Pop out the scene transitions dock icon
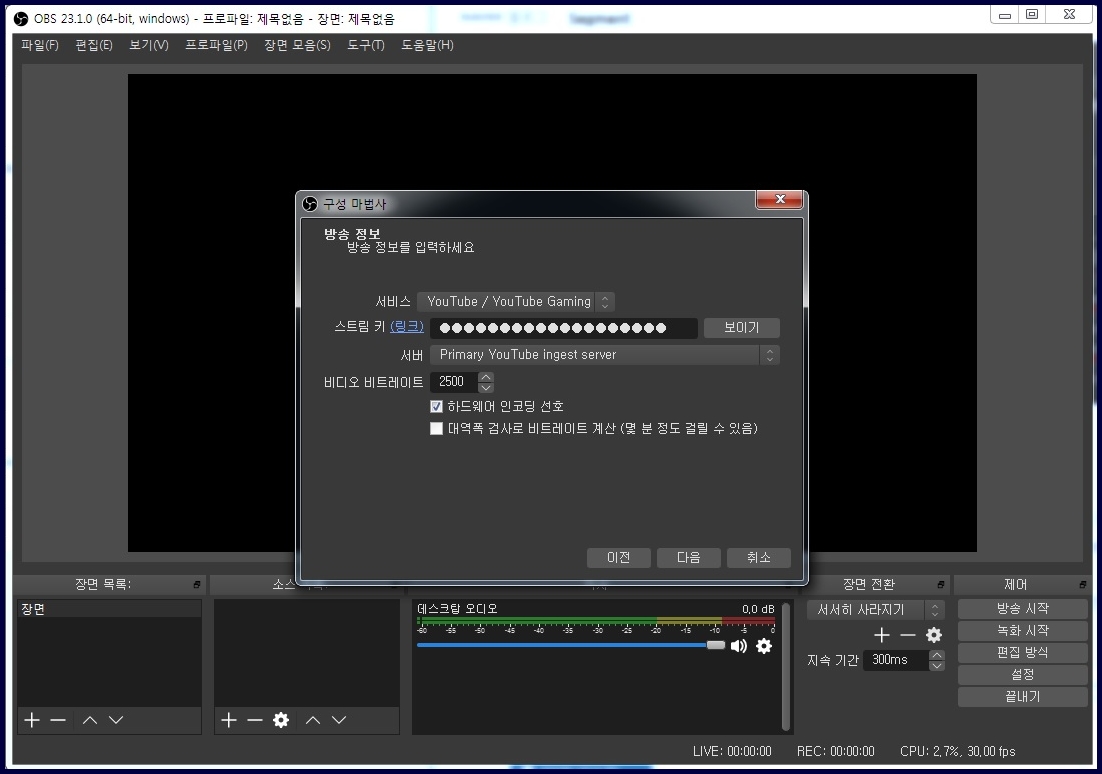Viewport: 1102px width, 774px height. click(x=940, y=584)
